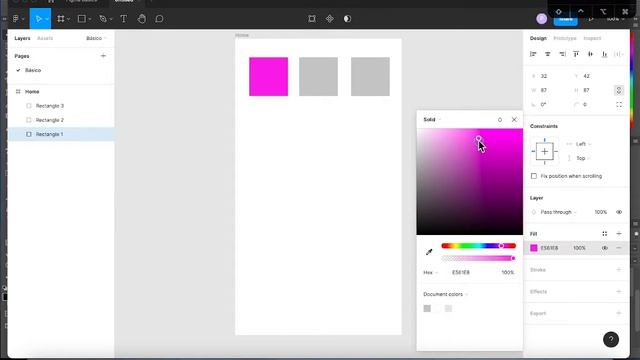
Task: Enable Fix position when scrolling checkbox
Action: click(534, 176)
